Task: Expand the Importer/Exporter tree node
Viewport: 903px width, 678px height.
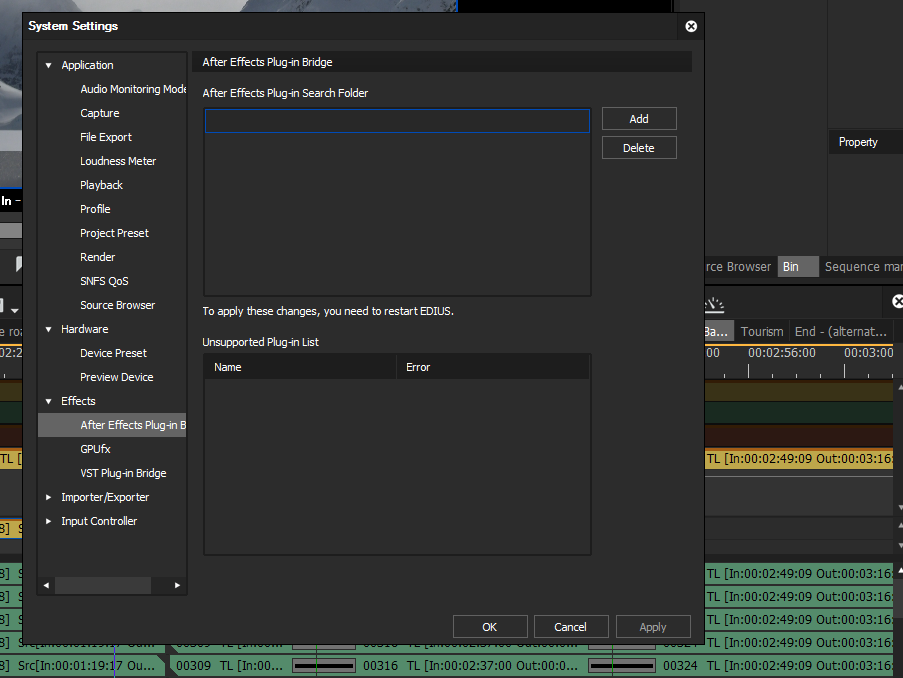Action: 48,497
